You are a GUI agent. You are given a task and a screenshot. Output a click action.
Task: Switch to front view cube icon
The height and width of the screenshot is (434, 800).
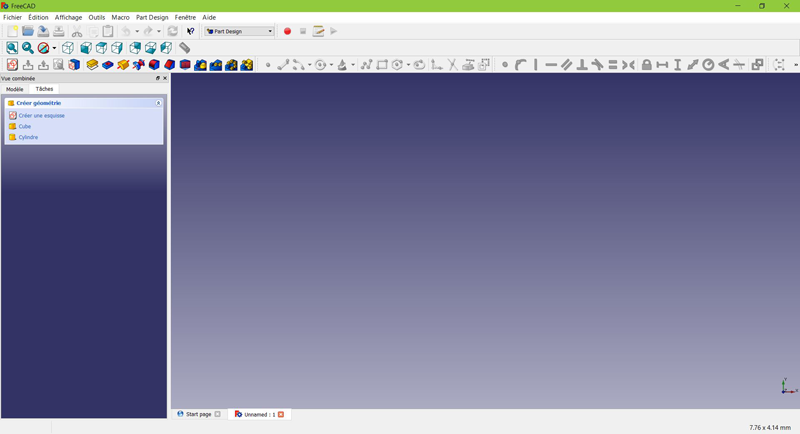[x=86, y=48]
